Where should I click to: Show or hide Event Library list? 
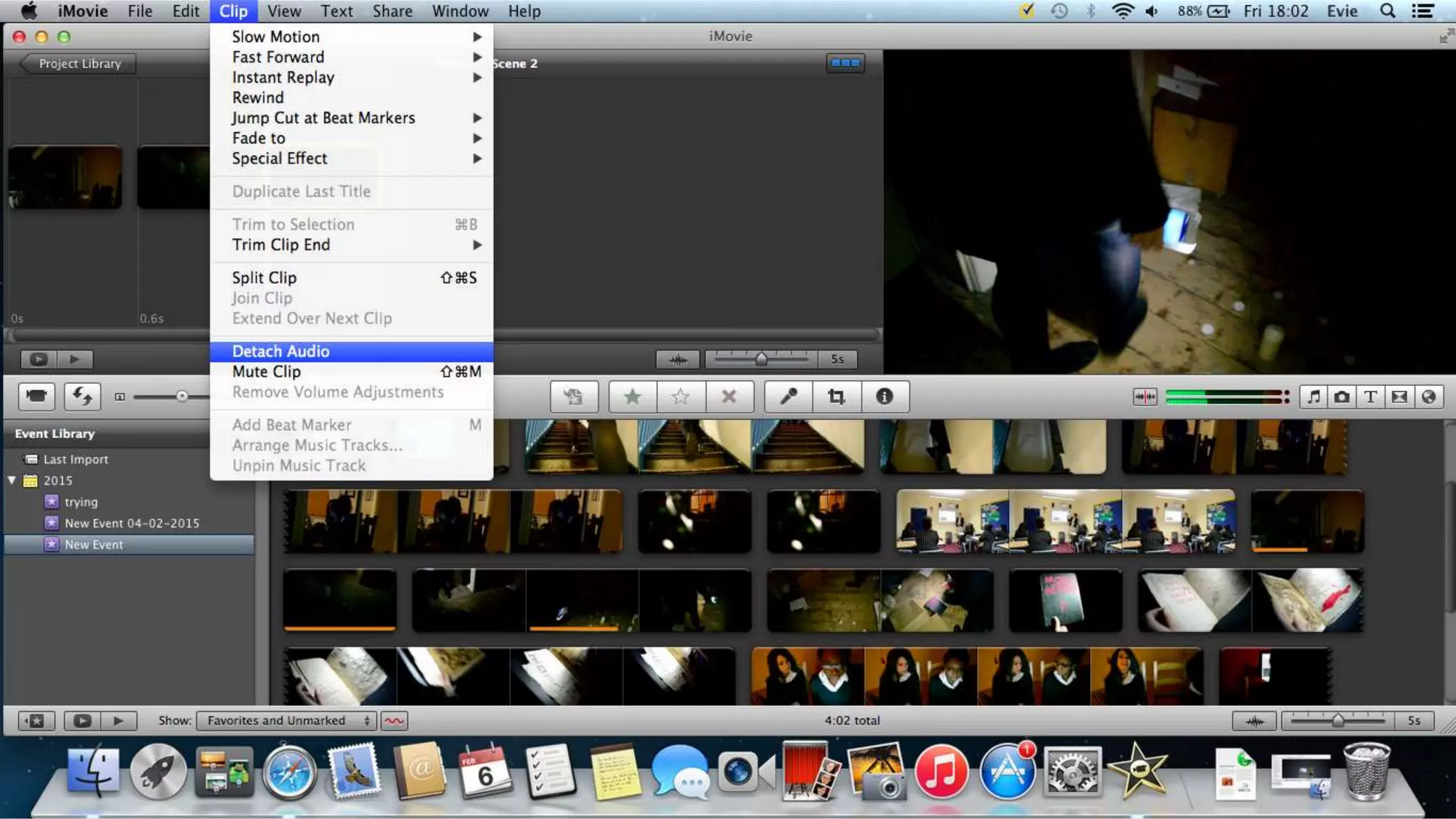[x=36, y=721]
